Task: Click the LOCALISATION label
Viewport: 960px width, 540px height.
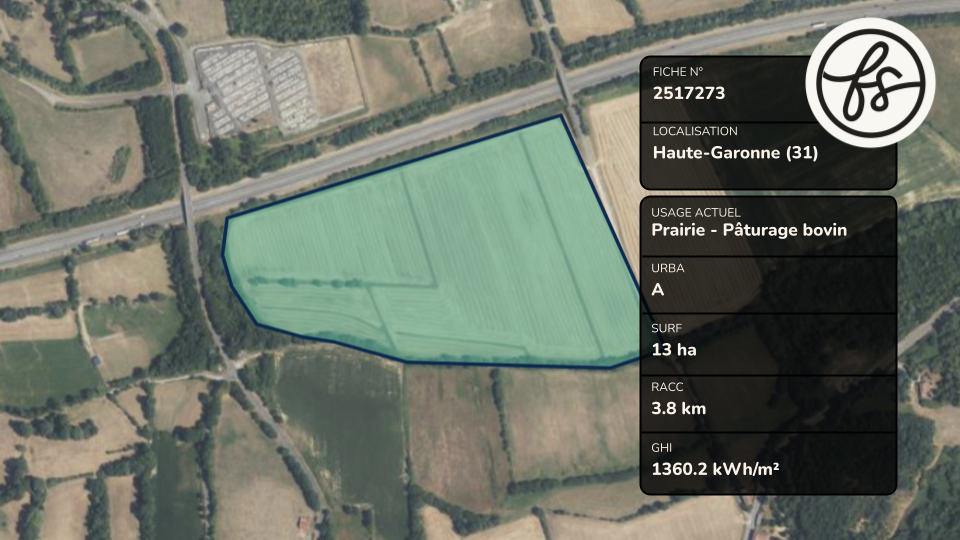Action: 695,131
